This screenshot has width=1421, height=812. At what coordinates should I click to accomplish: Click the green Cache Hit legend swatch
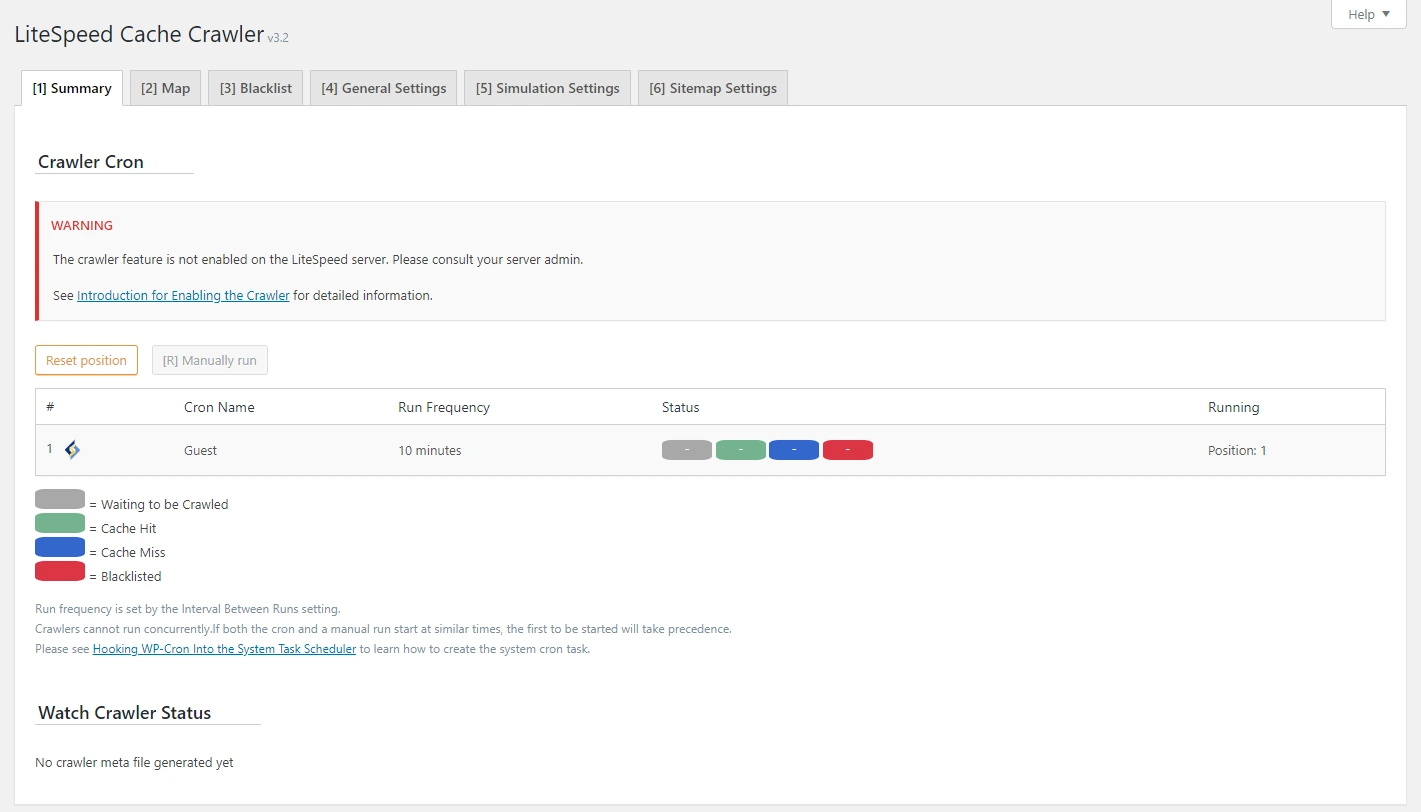[x=60, y=523]
